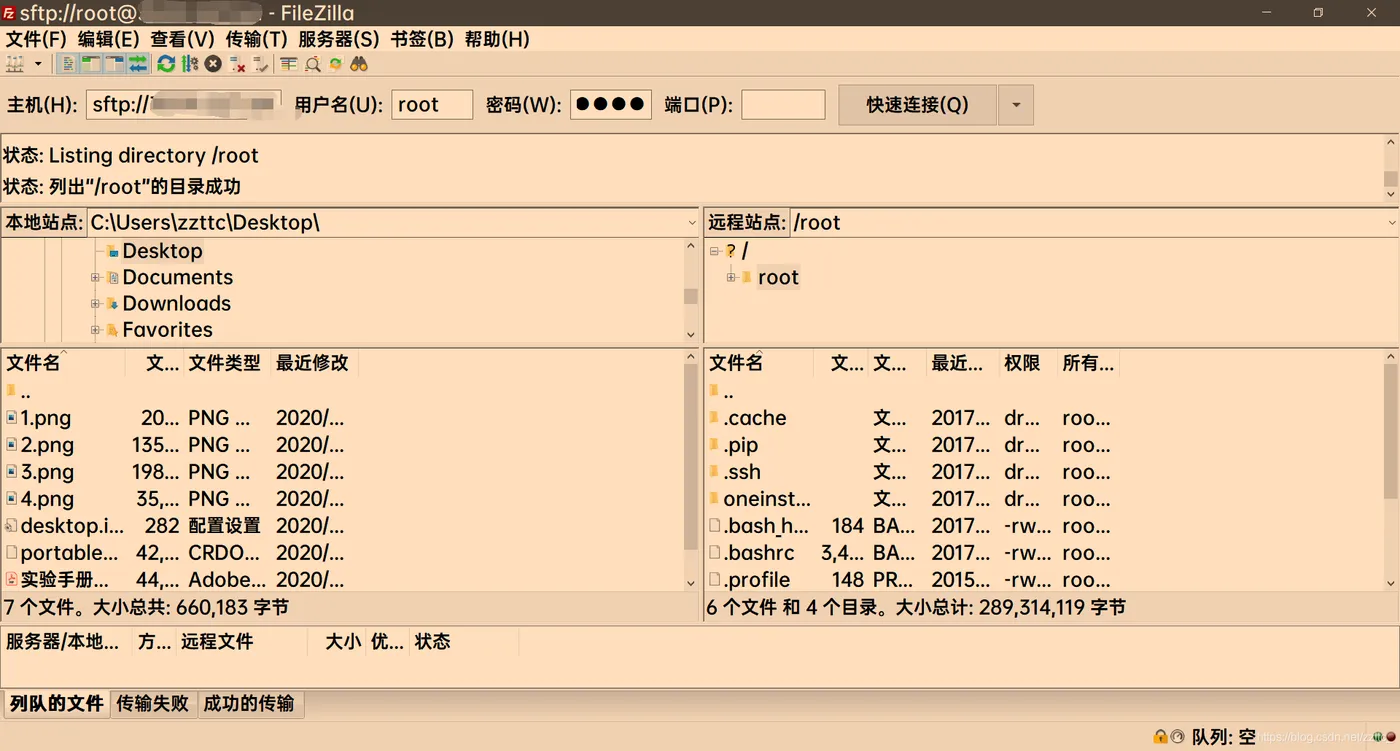Switch to the 成功的传输 tab
Screen dimensions: 1400x751
point(249,703)
